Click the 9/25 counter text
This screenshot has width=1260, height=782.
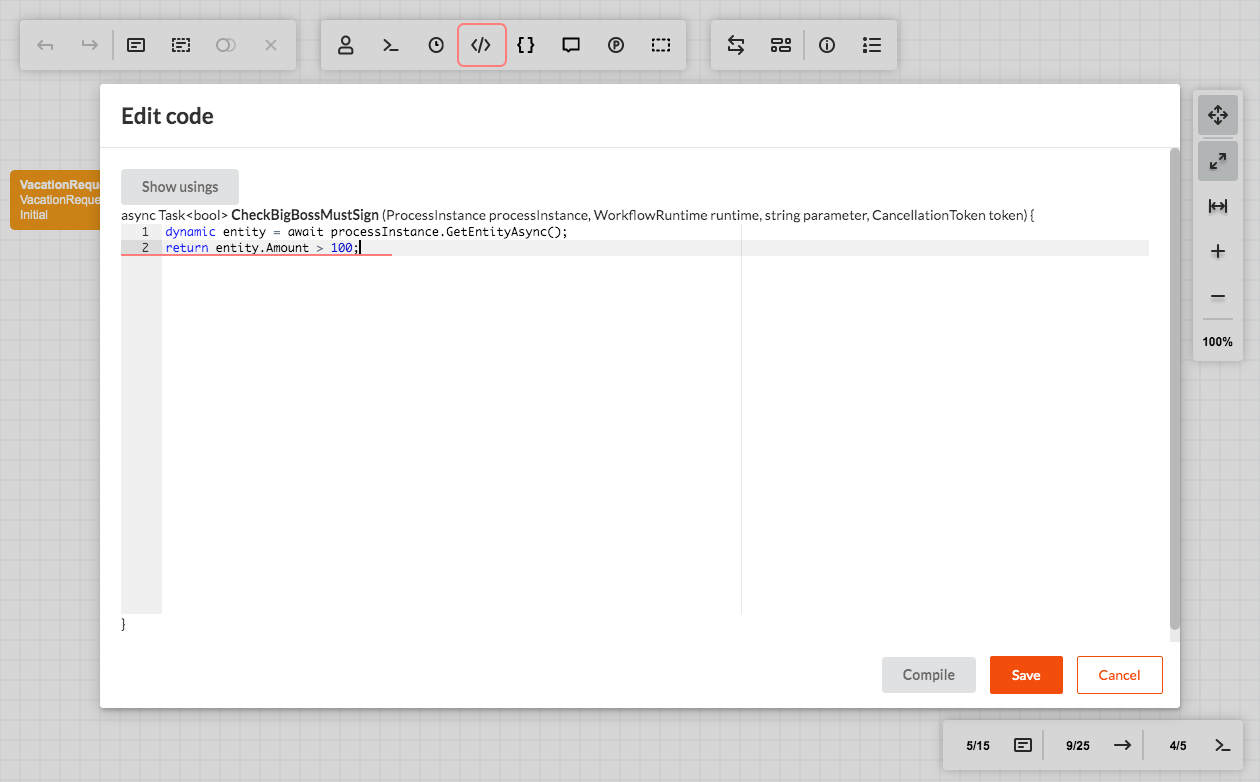click(x=1078, y=746)
